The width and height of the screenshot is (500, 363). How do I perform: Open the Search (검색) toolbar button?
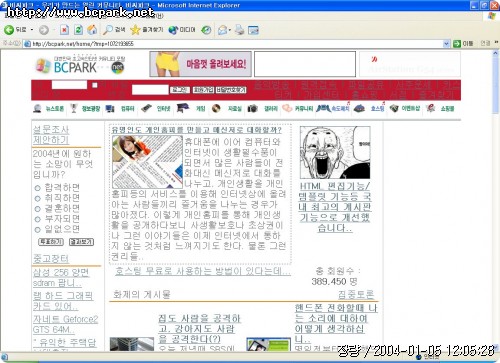coord(114,30)
